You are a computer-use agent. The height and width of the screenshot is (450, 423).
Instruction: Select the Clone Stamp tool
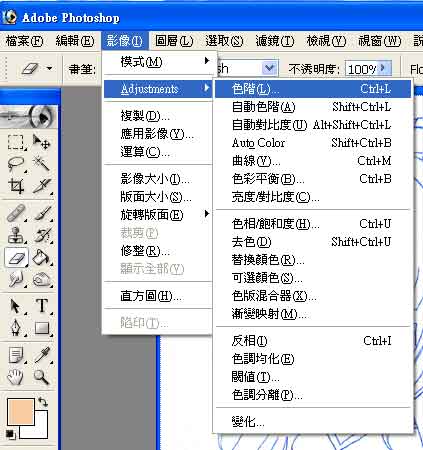(x=16, y=235)
